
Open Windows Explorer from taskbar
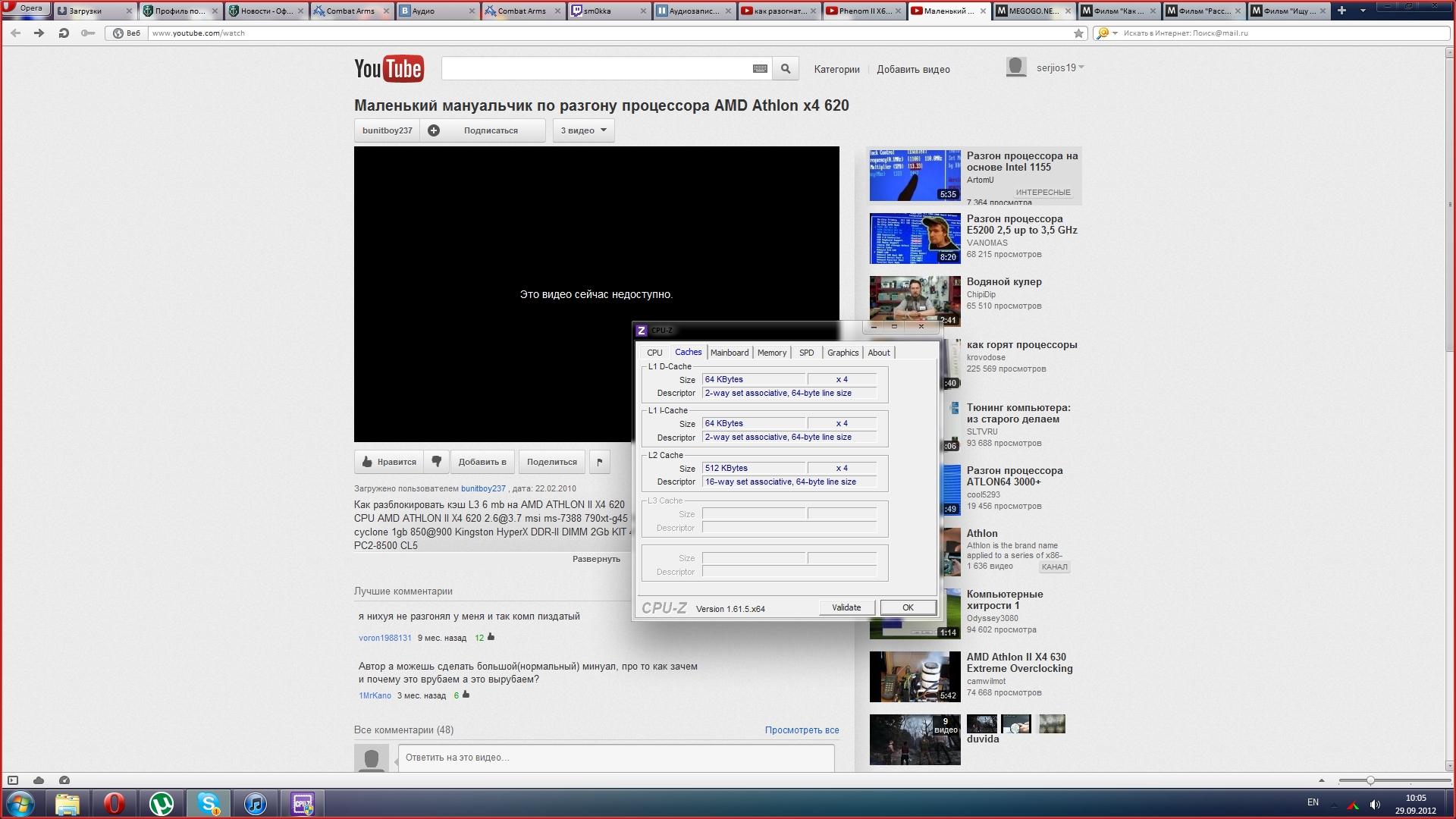(67, 803)
